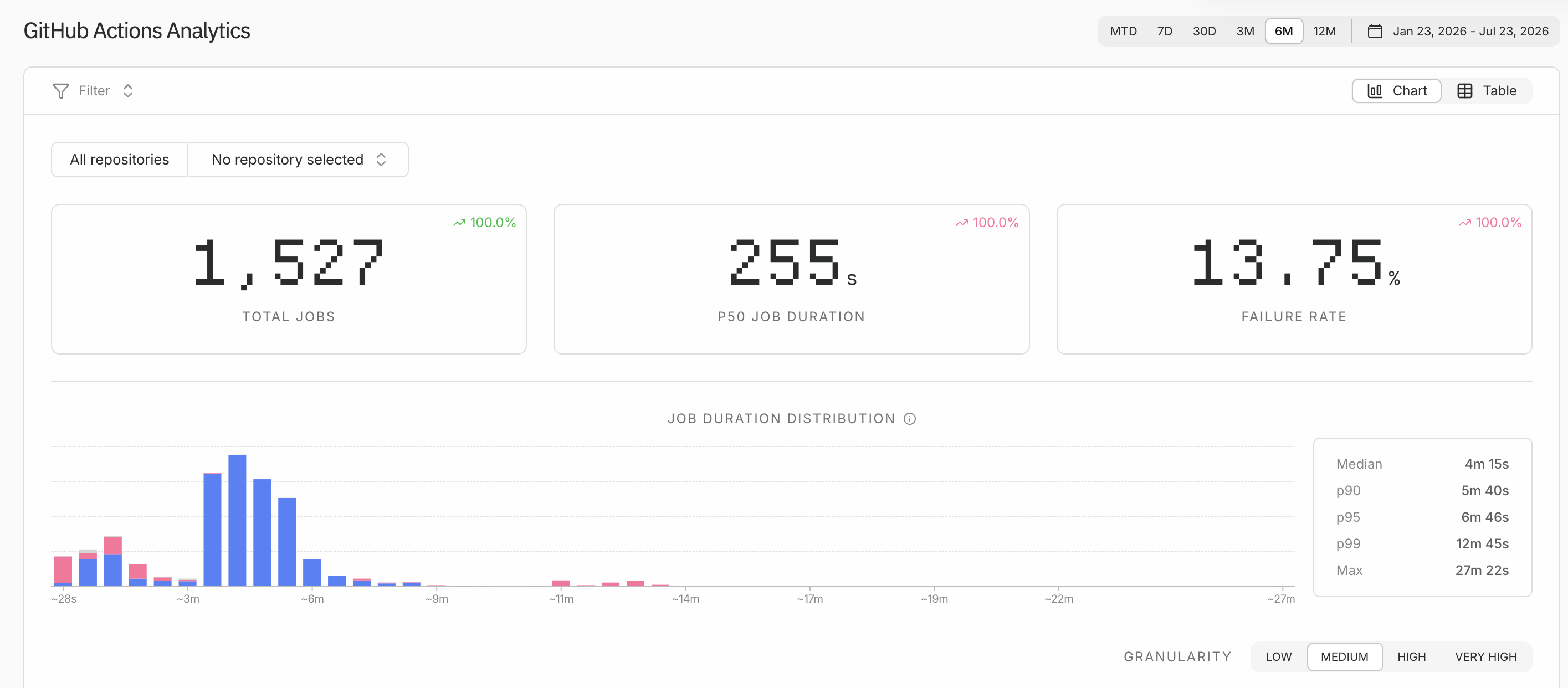Image resolution: width=1568 pixels, height=688 pixels.
Task: Click the calendar icon by date range
Action: (x=1375, y=31)
